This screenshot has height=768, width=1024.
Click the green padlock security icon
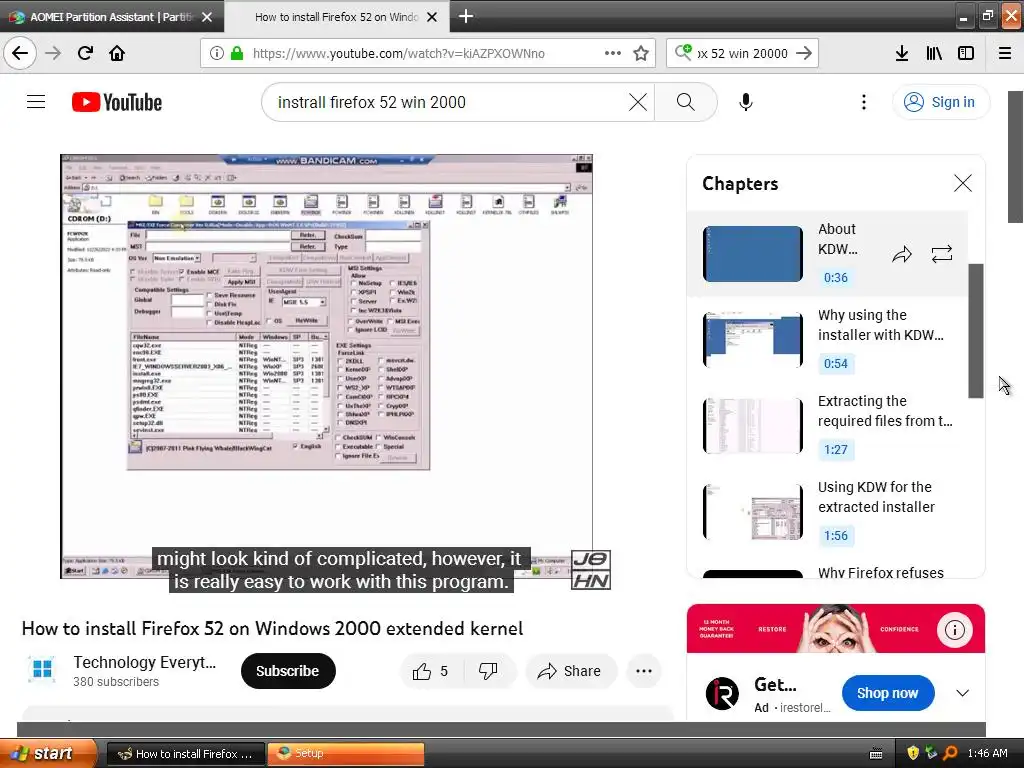[x=237, y=53]
